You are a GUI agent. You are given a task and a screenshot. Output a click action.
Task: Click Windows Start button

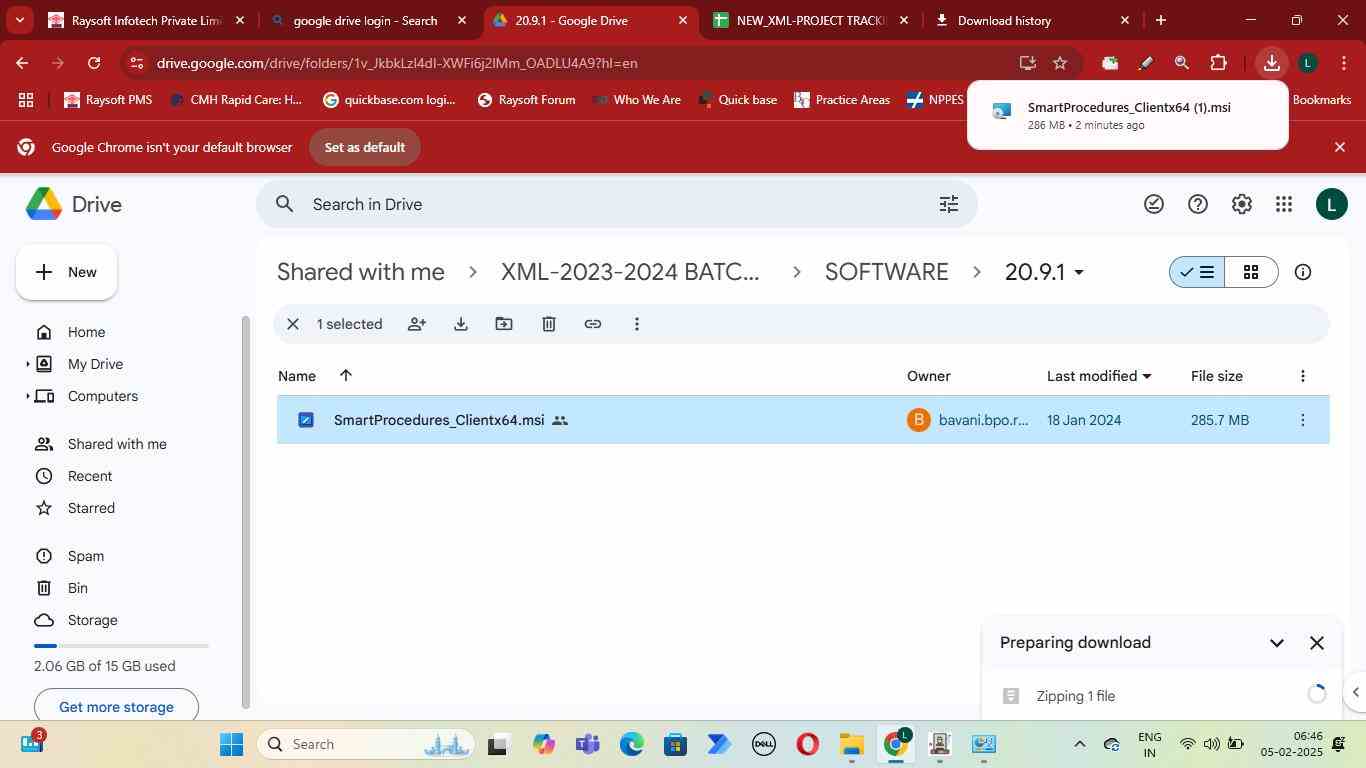click(x=231, y=744)
